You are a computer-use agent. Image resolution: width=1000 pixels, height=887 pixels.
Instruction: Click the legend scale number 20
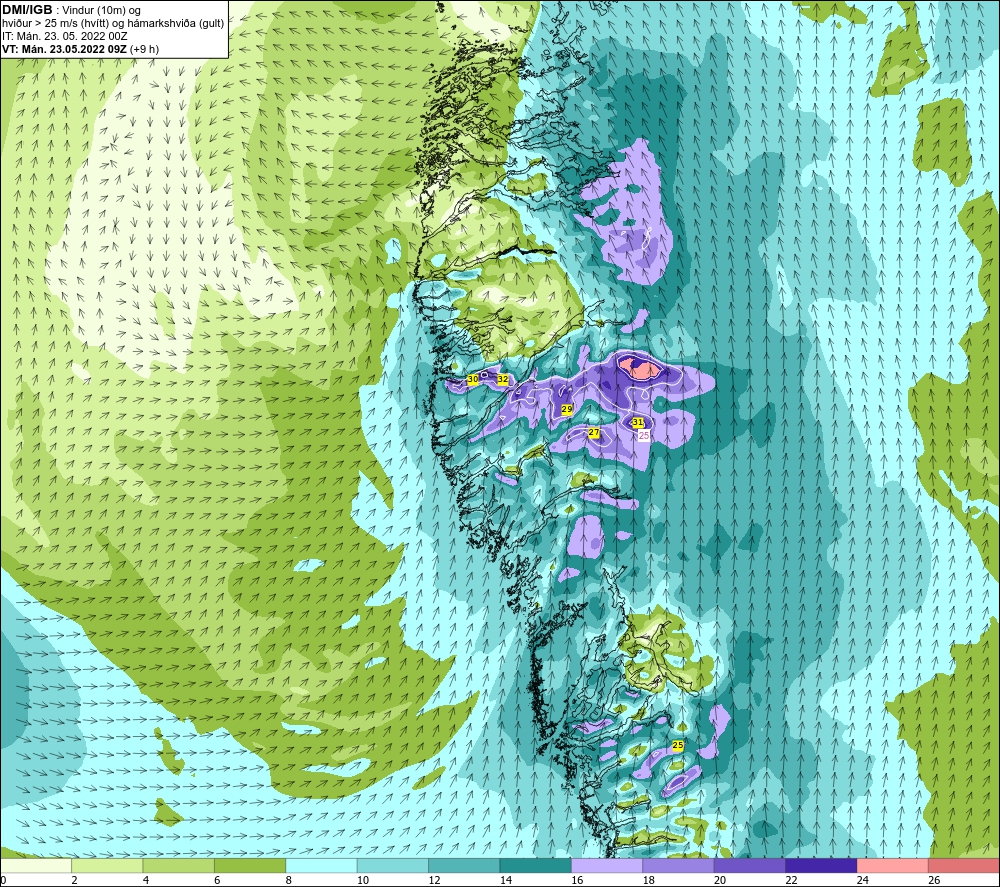[720, 880]
